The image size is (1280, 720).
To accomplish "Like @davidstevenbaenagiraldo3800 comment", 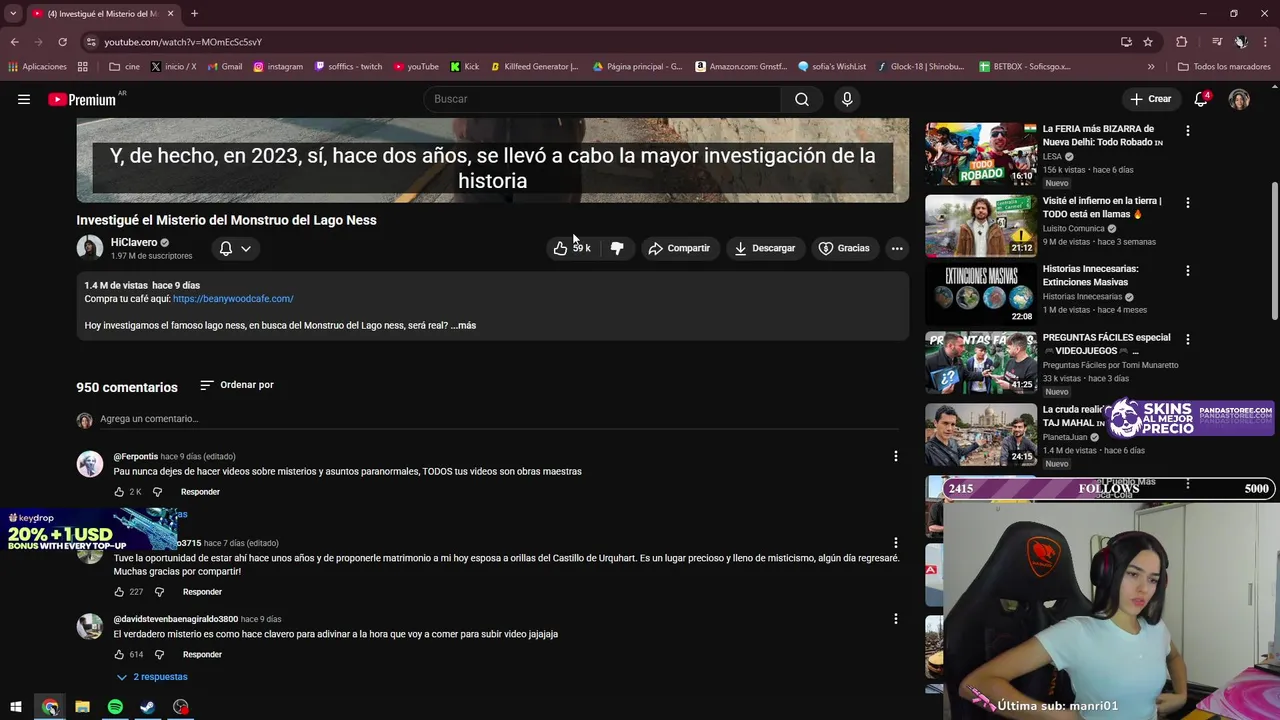I will point(119,655).
